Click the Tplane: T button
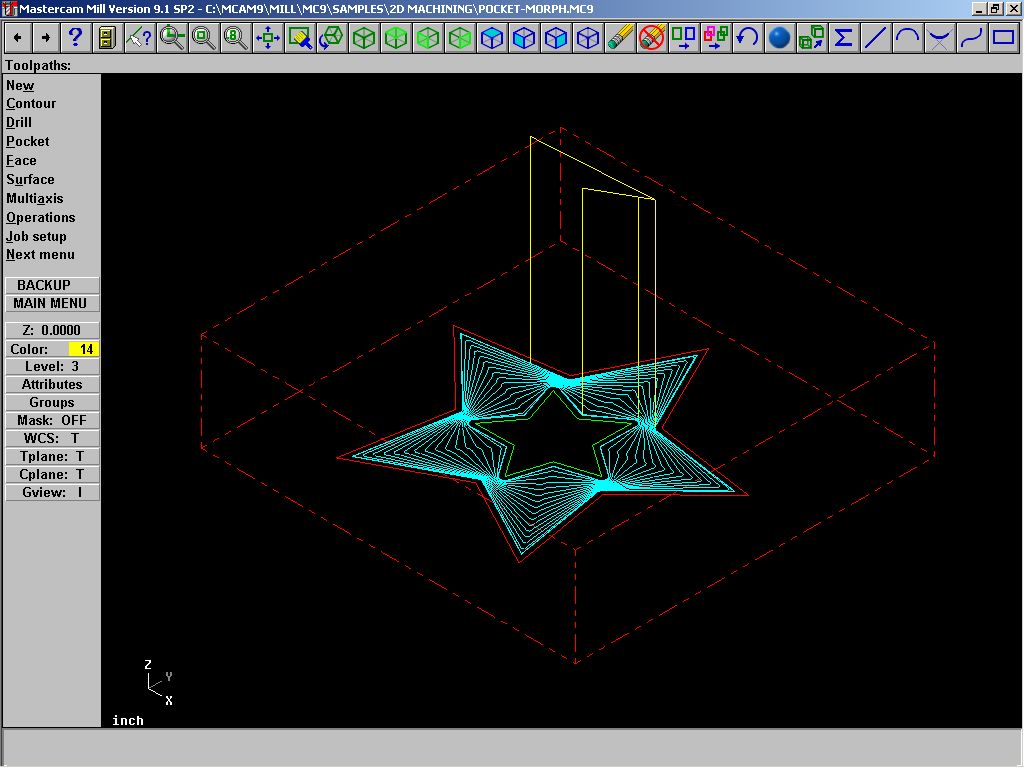The height and width of the screenshot is (768, 1024). coord(52,456)
